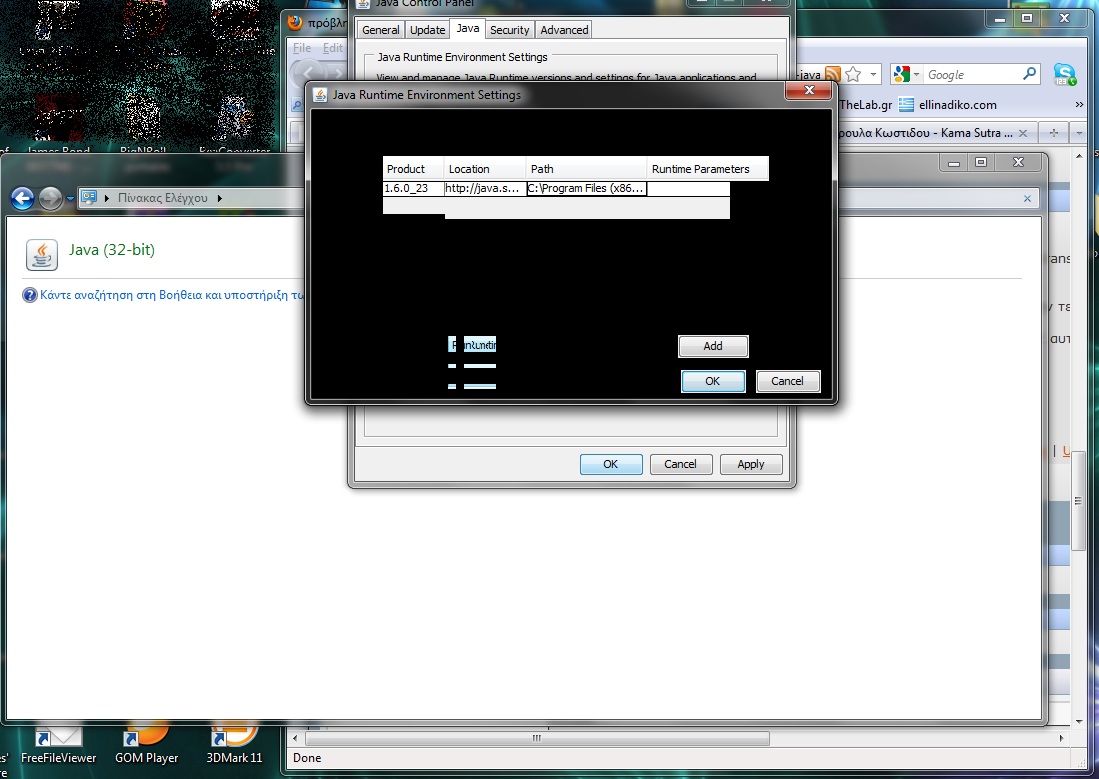The height and width of the screenshot is (779, 1099).
Task: Click the Control Panel icon in the address bar
Action: (88, 198)
